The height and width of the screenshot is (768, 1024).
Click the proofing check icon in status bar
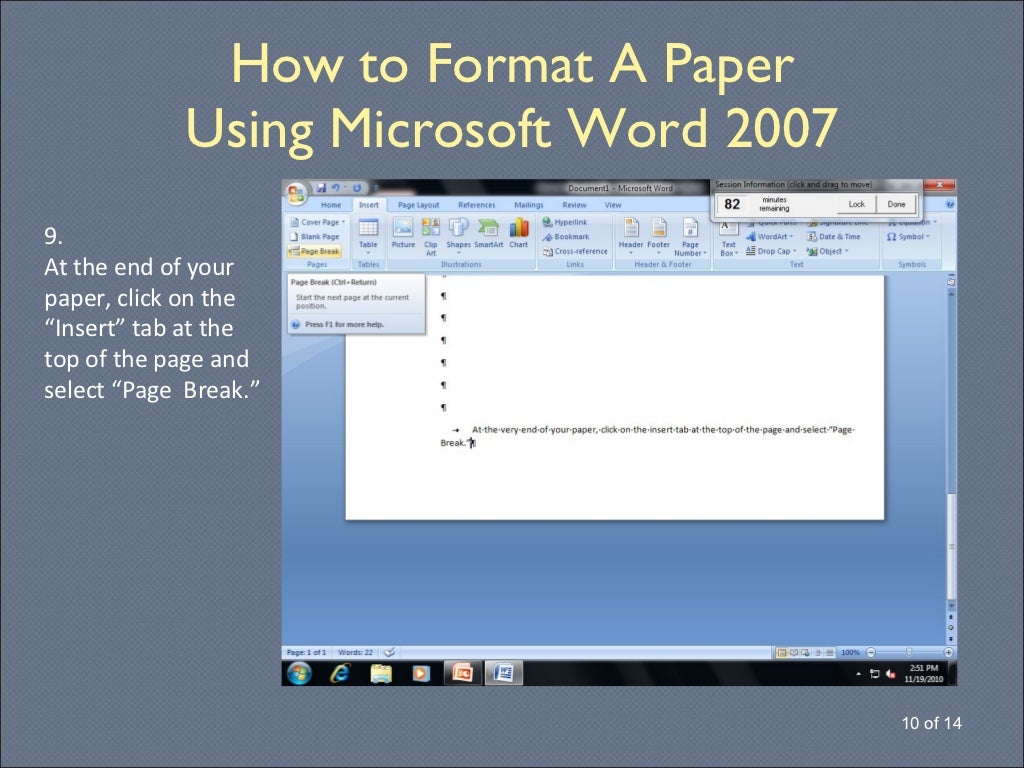[x=390, y=652]
